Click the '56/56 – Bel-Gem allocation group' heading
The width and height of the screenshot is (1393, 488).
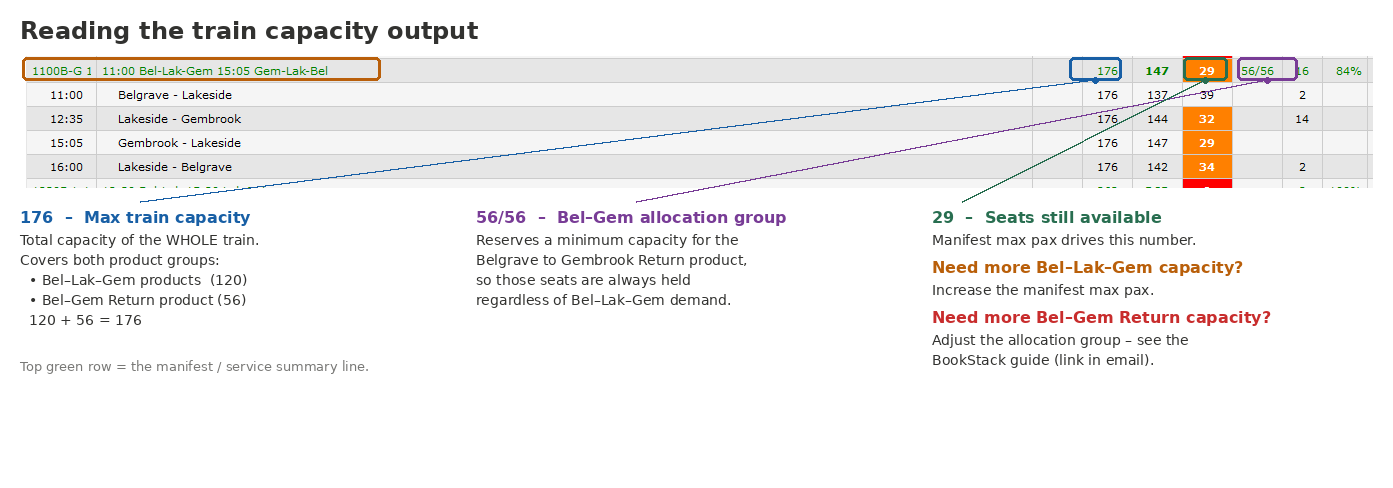click(x=631, y=218)
